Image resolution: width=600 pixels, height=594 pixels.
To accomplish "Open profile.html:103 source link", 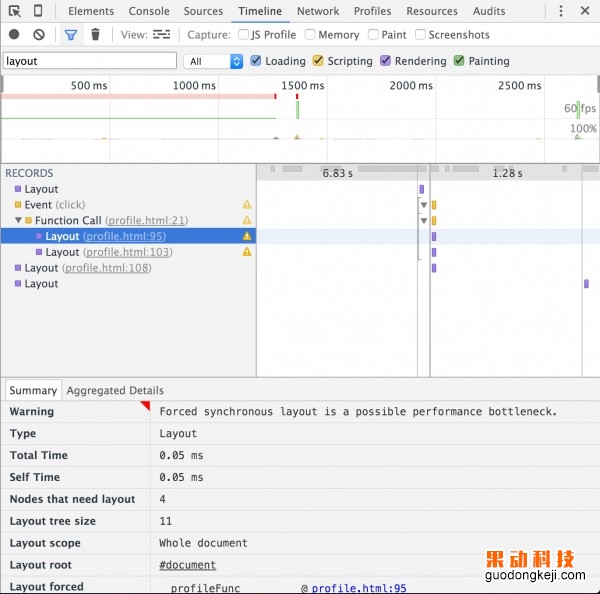I will (x=128, y=252).
